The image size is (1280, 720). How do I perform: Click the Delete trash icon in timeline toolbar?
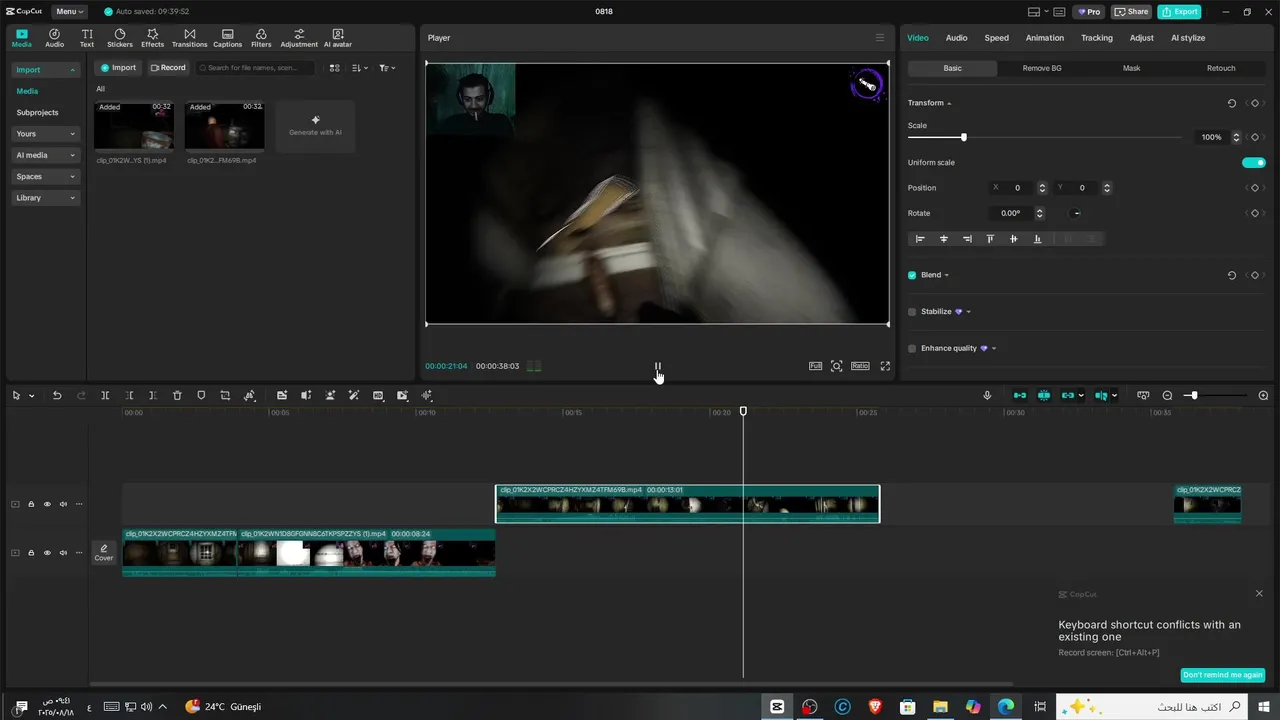pos(177,396)
